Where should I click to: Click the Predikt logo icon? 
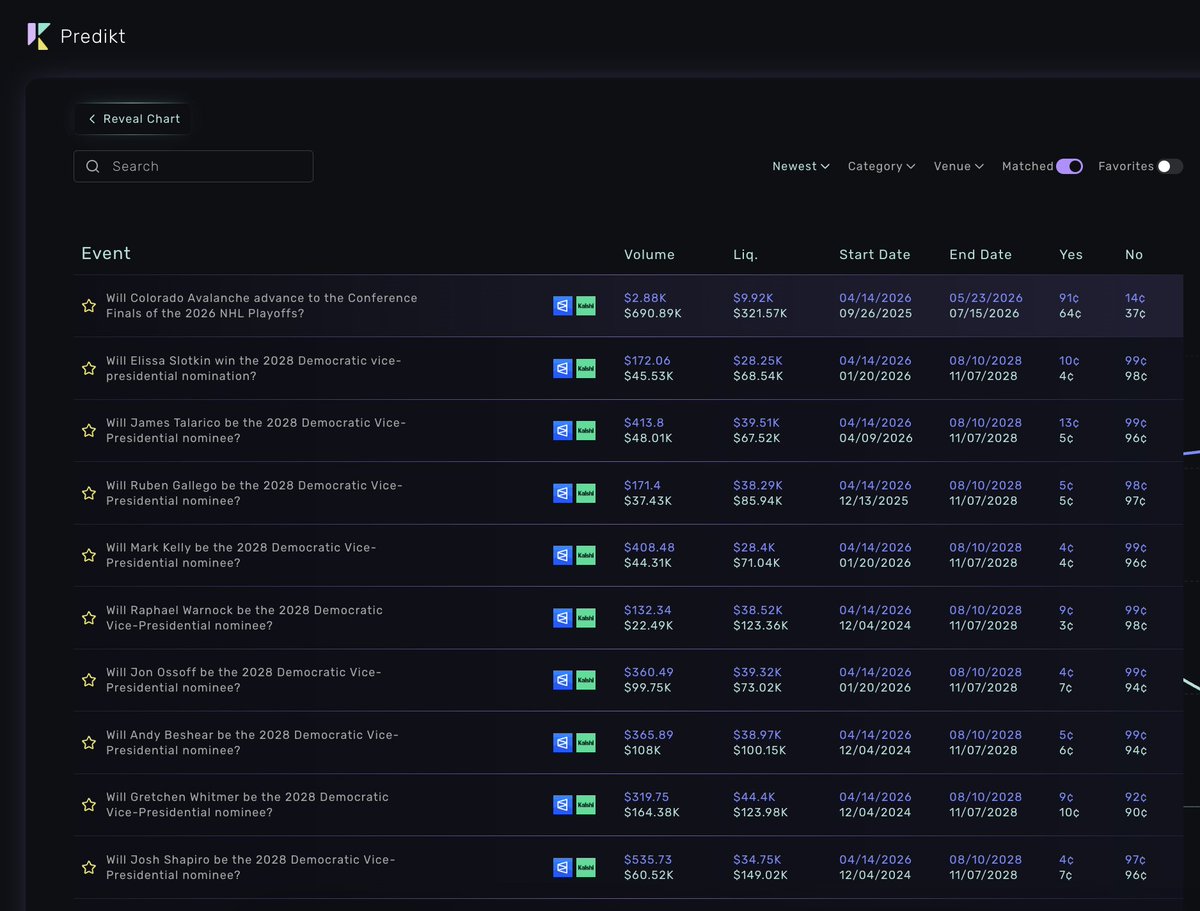pyautogui.click(x=38, y=36)
